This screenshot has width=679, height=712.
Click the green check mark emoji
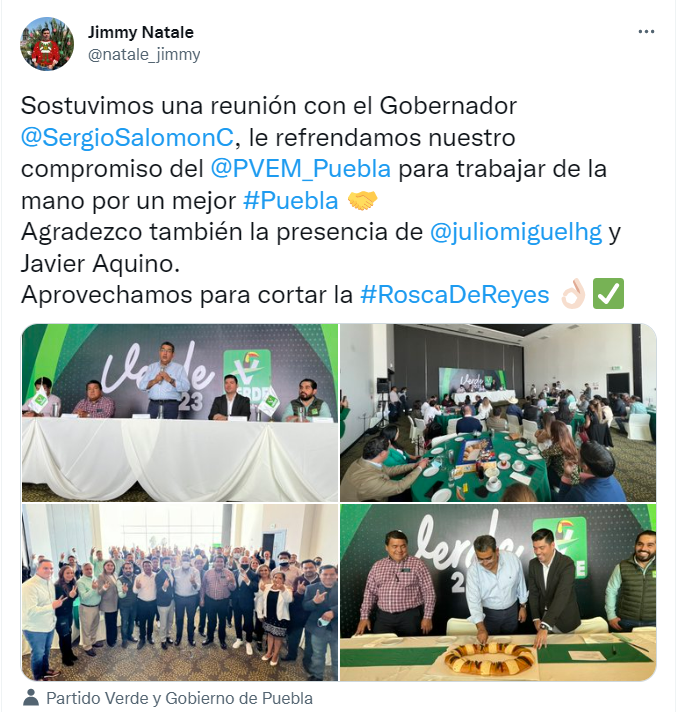[x=609, y=294]
